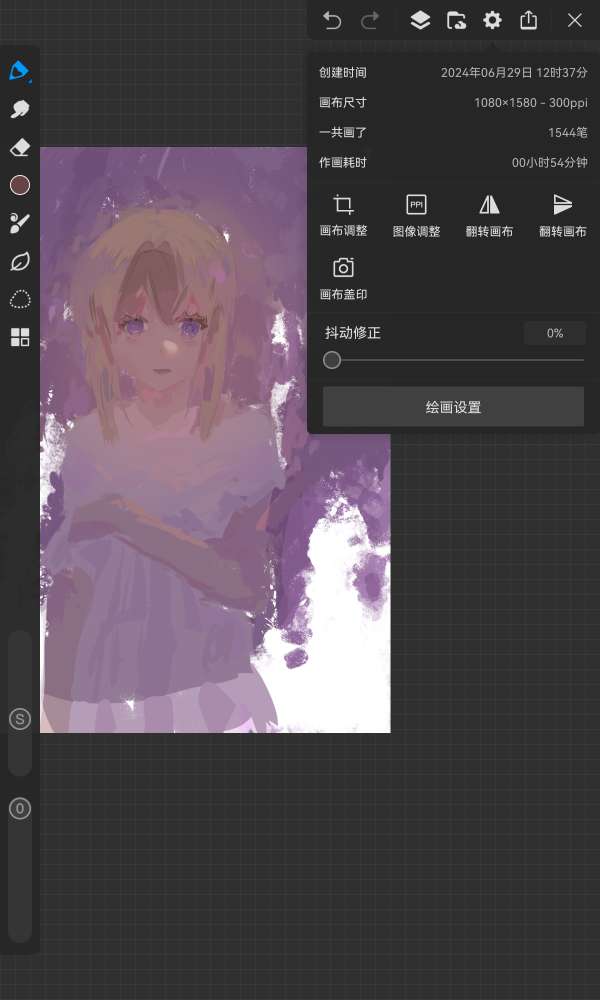Redo the last undone stroke

click(x=370, y=20)
